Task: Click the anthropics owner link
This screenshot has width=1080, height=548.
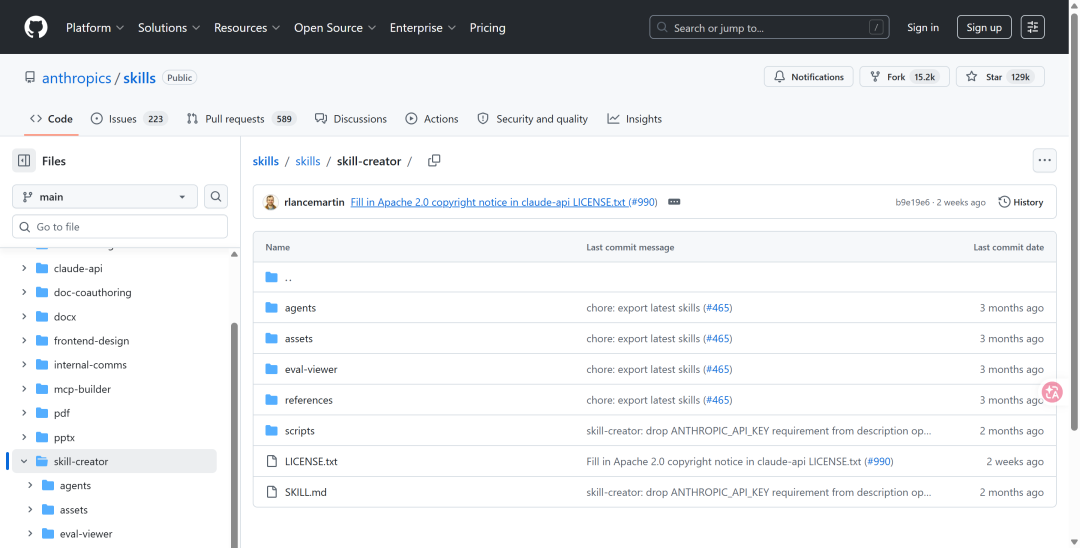Action: (x=76, y=78)
